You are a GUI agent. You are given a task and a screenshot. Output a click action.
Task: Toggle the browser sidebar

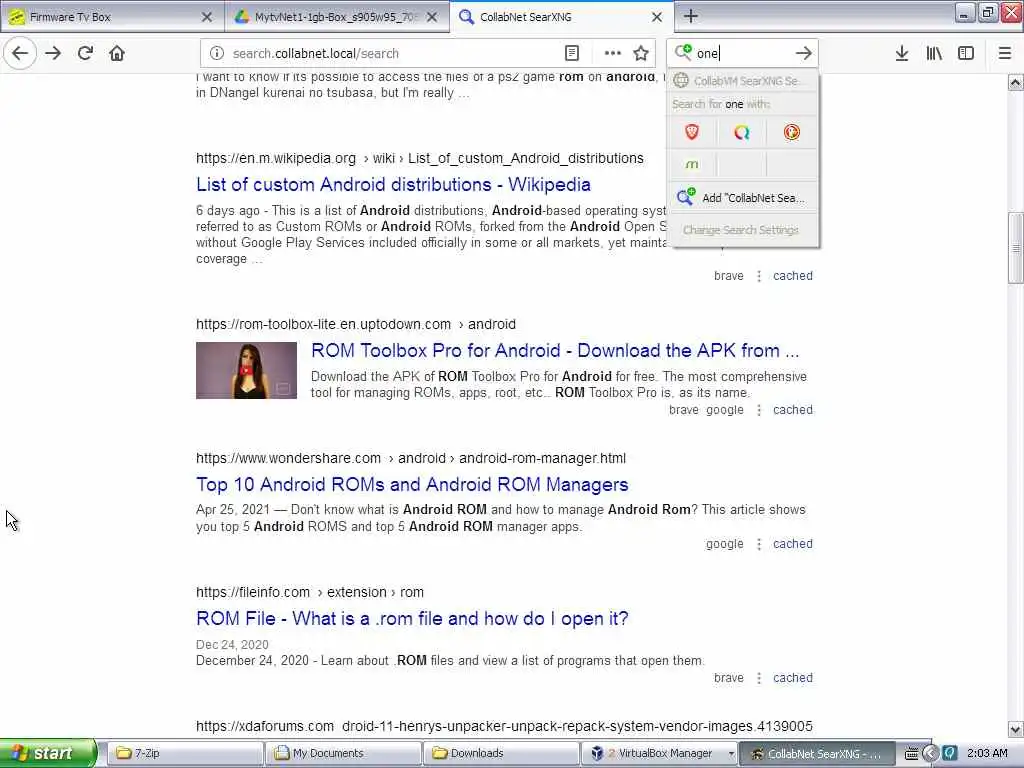coord(966,54)
